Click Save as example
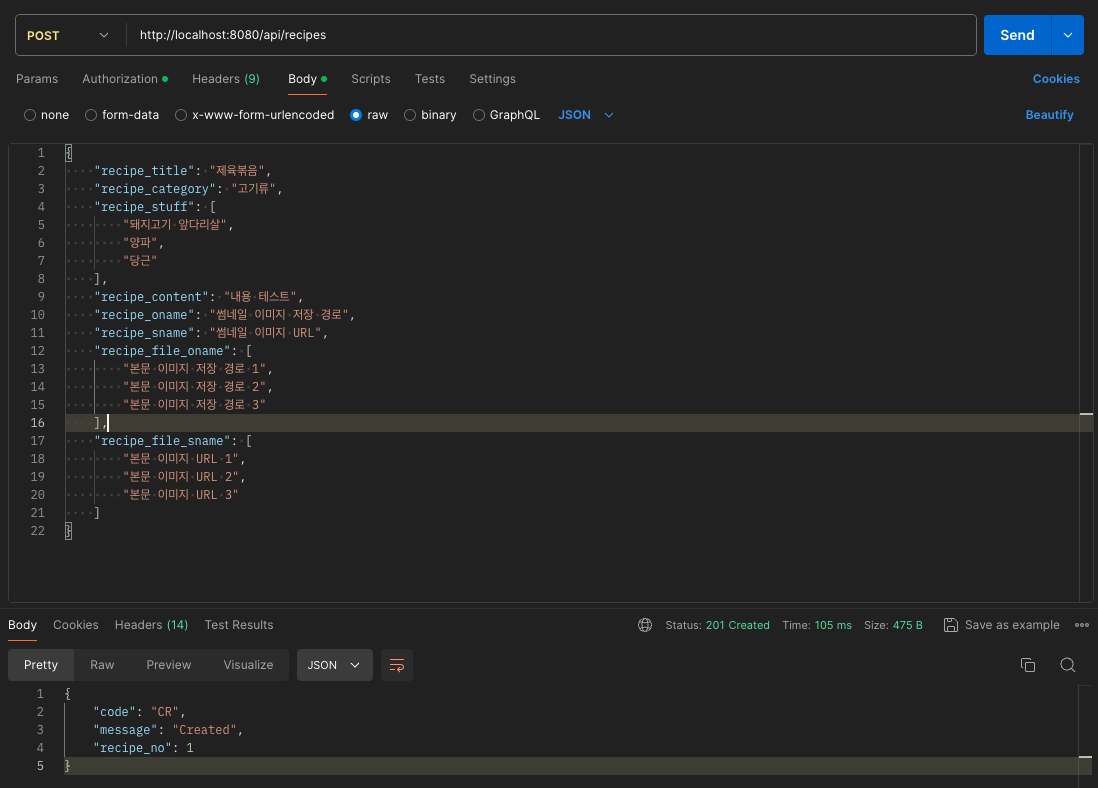Viewport: 1098px width, 788px height. [x=1001, y=625]
